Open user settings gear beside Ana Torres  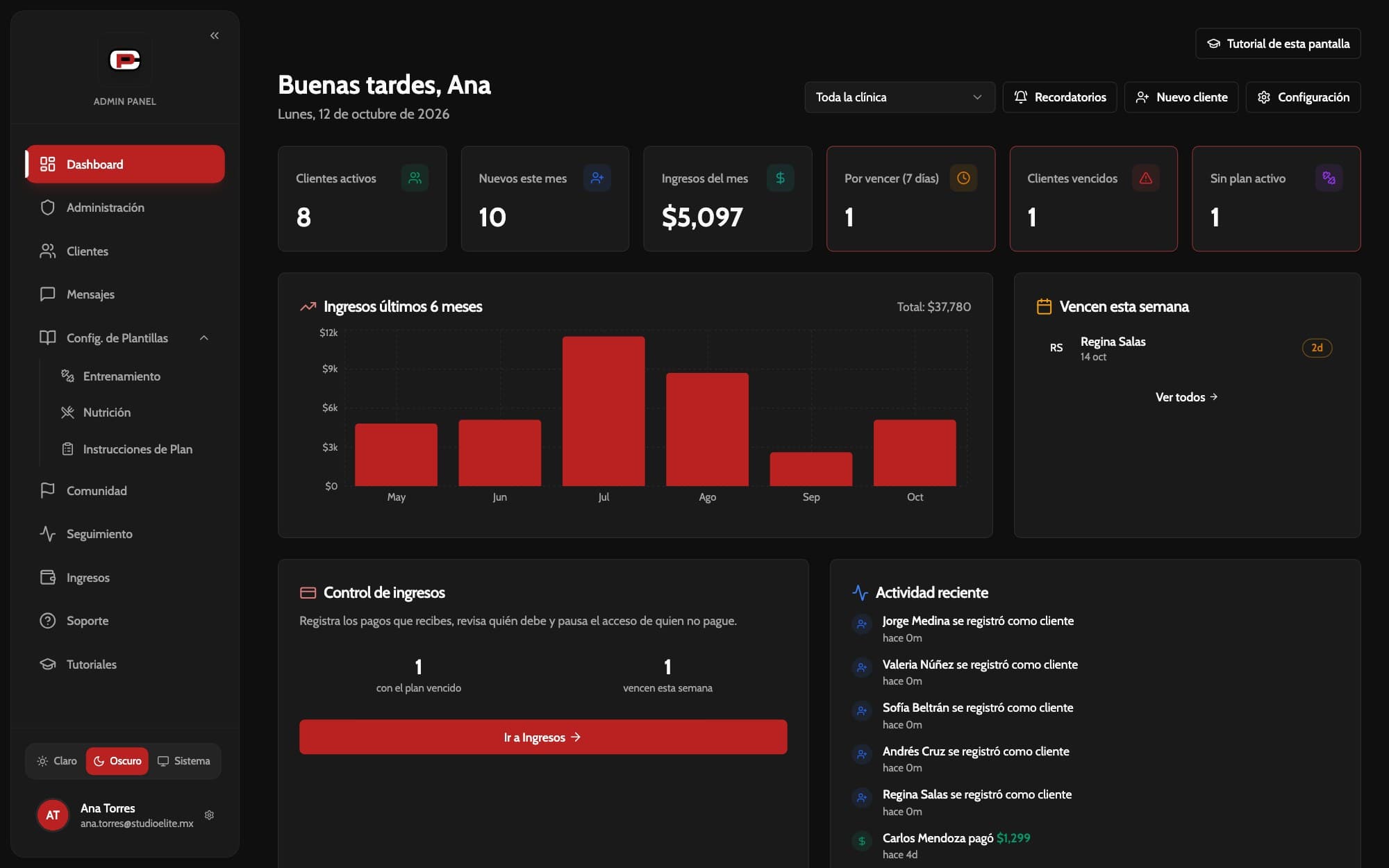pyautogui.click(x=209, y=815)
